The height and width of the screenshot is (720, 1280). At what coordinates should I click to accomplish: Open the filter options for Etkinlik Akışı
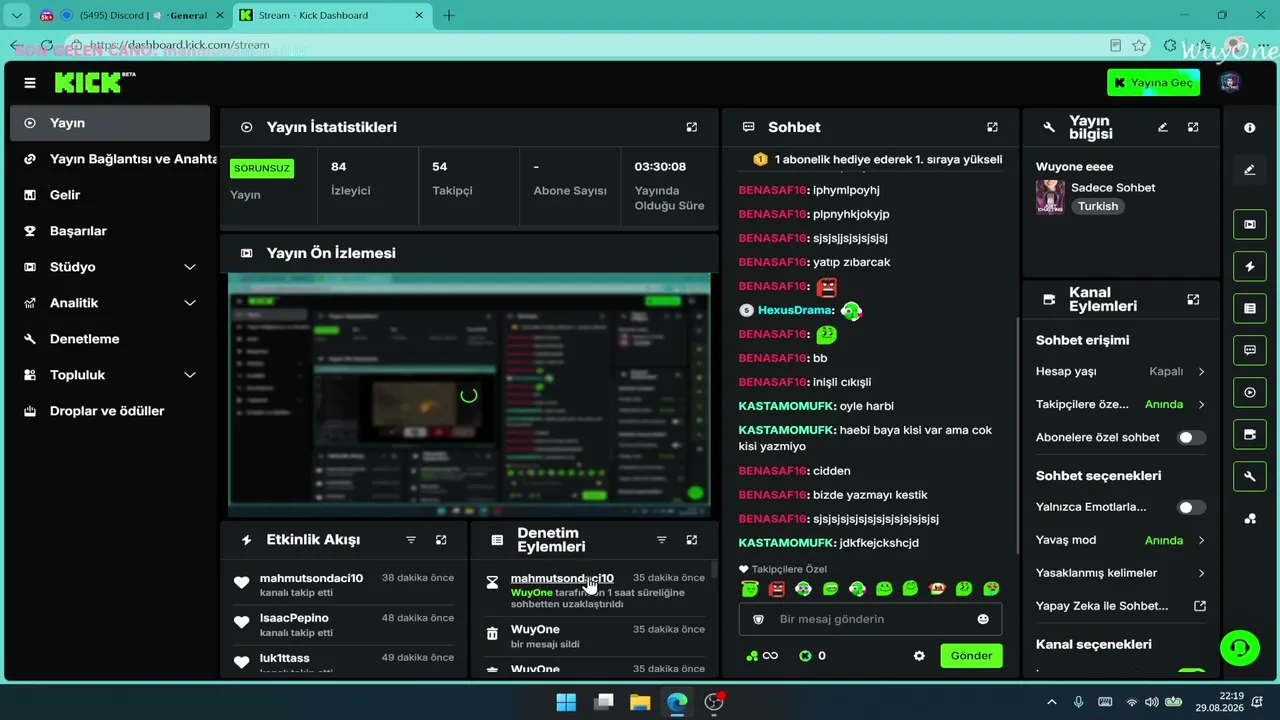coord(411,540)
